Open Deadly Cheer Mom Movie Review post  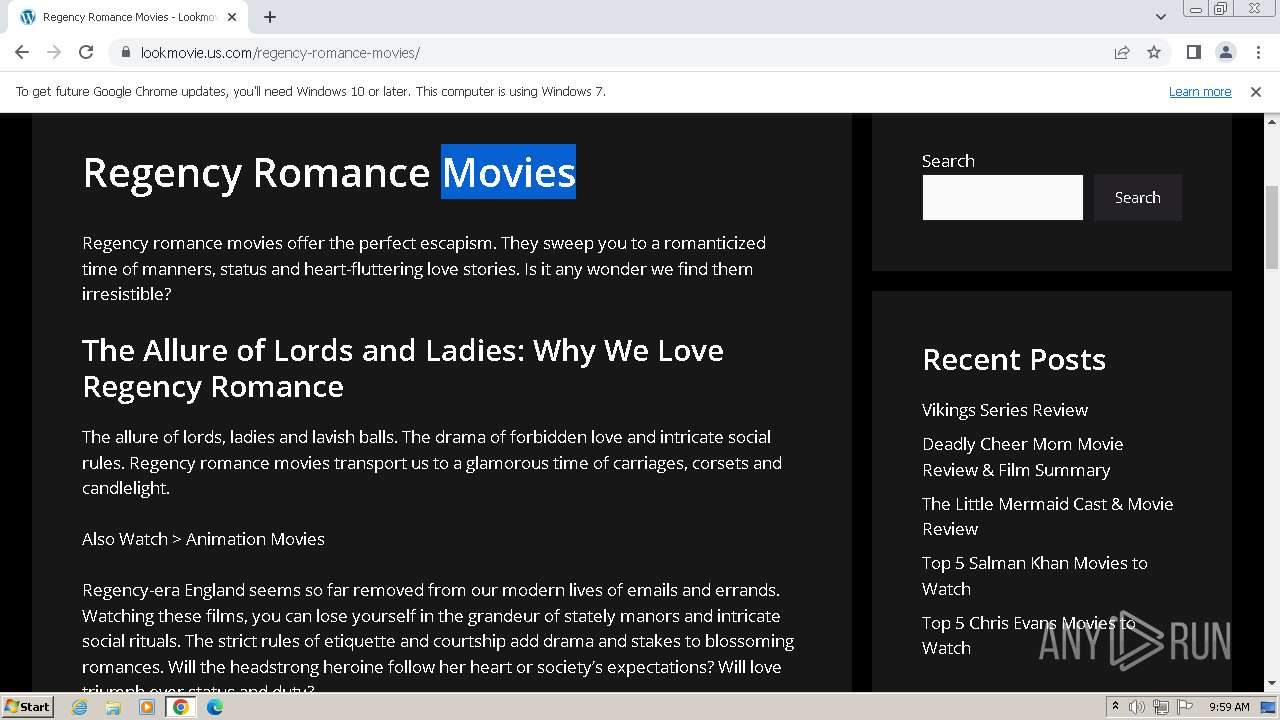[x=1022, y=457]
